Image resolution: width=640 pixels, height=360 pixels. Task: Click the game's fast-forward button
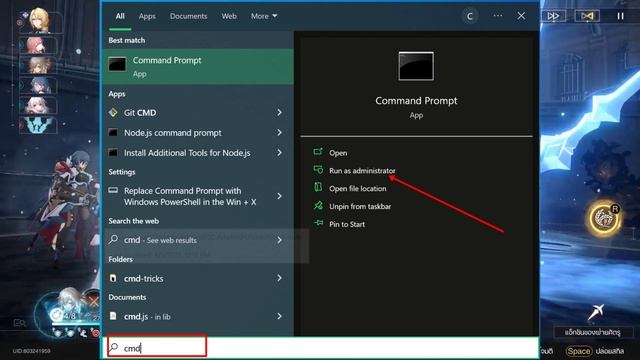553,16
